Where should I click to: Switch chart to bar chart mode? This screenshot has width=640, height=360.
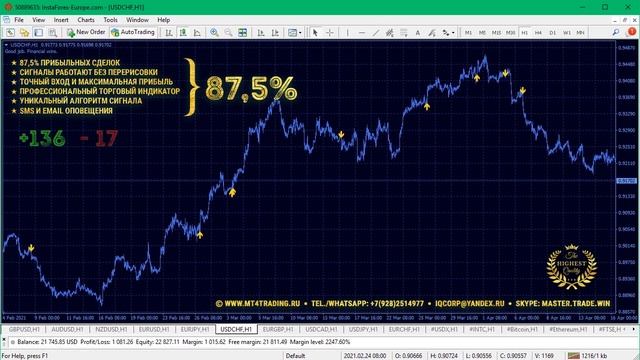pos(169,32)
